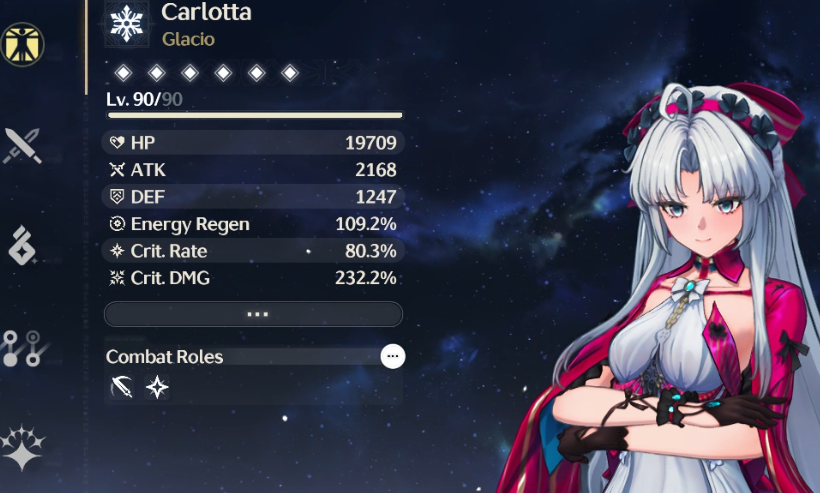Image resolution: width=820 pixels, height=493 pixels.
Task: Click the four-point star combat role icon
Action: point(157,387)
